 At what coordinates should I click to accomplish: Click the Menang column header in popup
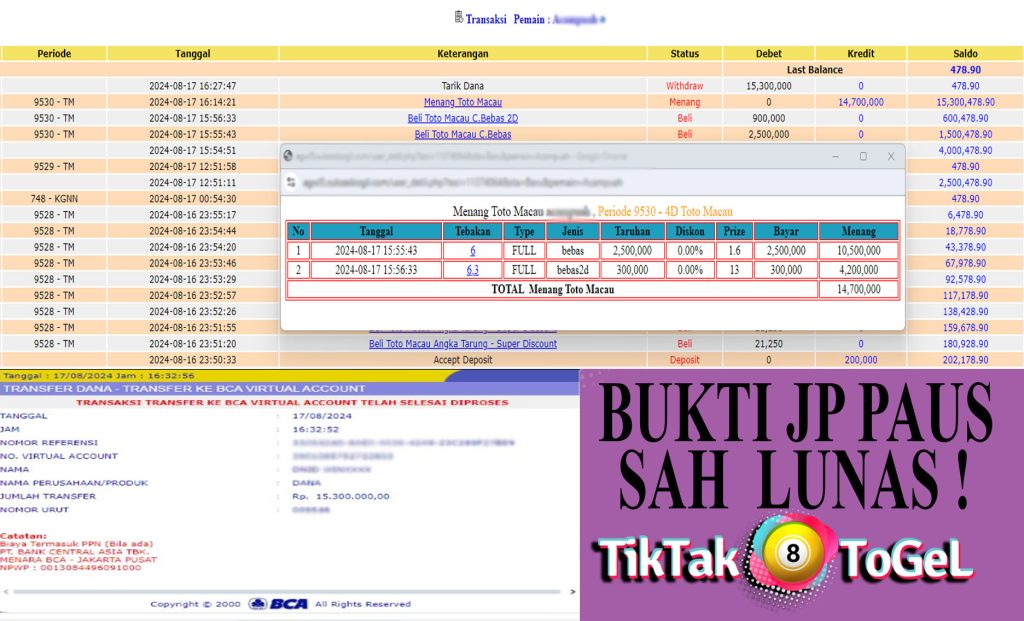pyautogui.click(x=859, y=231)
